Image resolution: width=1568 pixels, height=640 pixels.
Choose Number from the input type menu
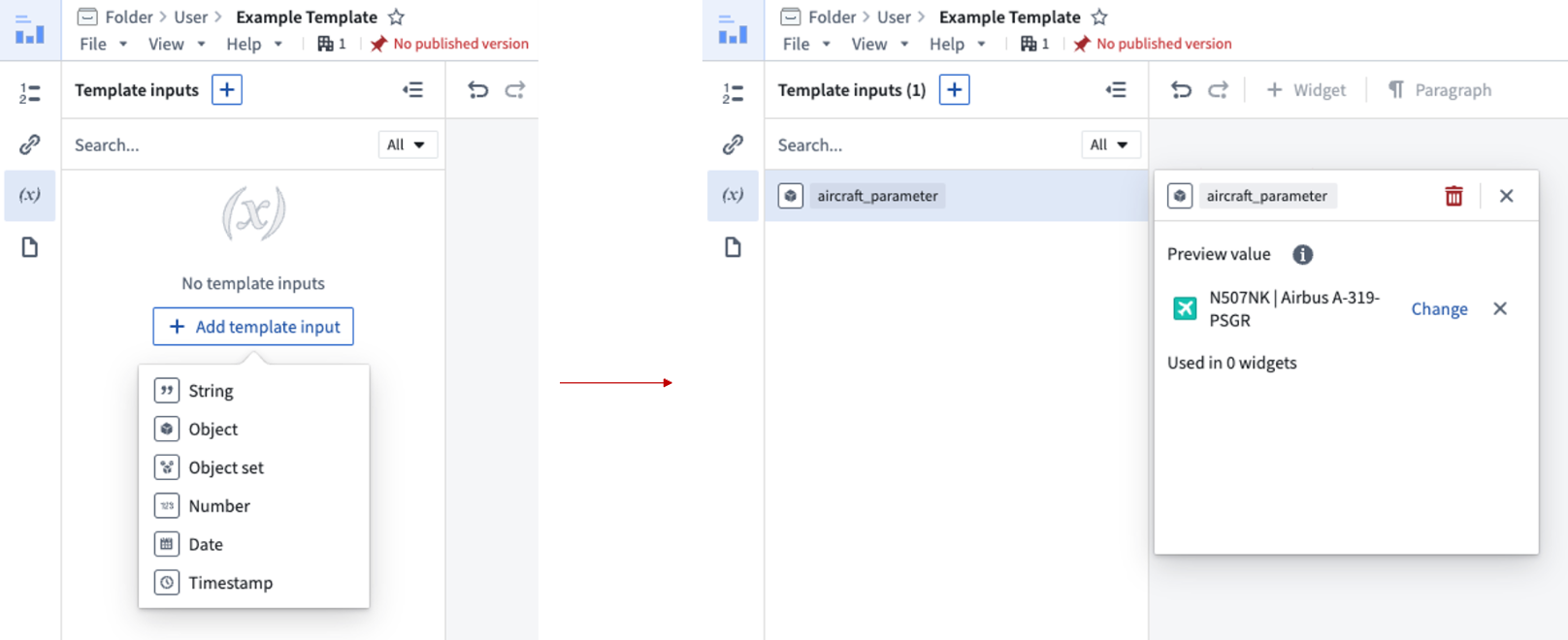click(x=254, y=506)
